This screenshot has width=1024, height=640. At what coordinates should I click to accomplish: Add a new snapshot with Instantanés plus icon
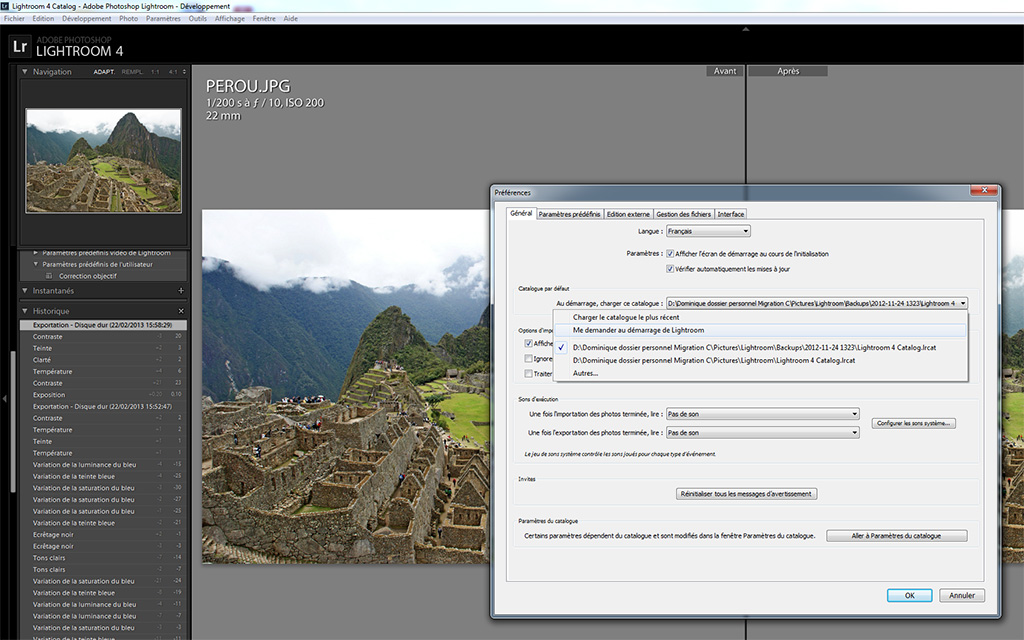[x=181, y=291]
